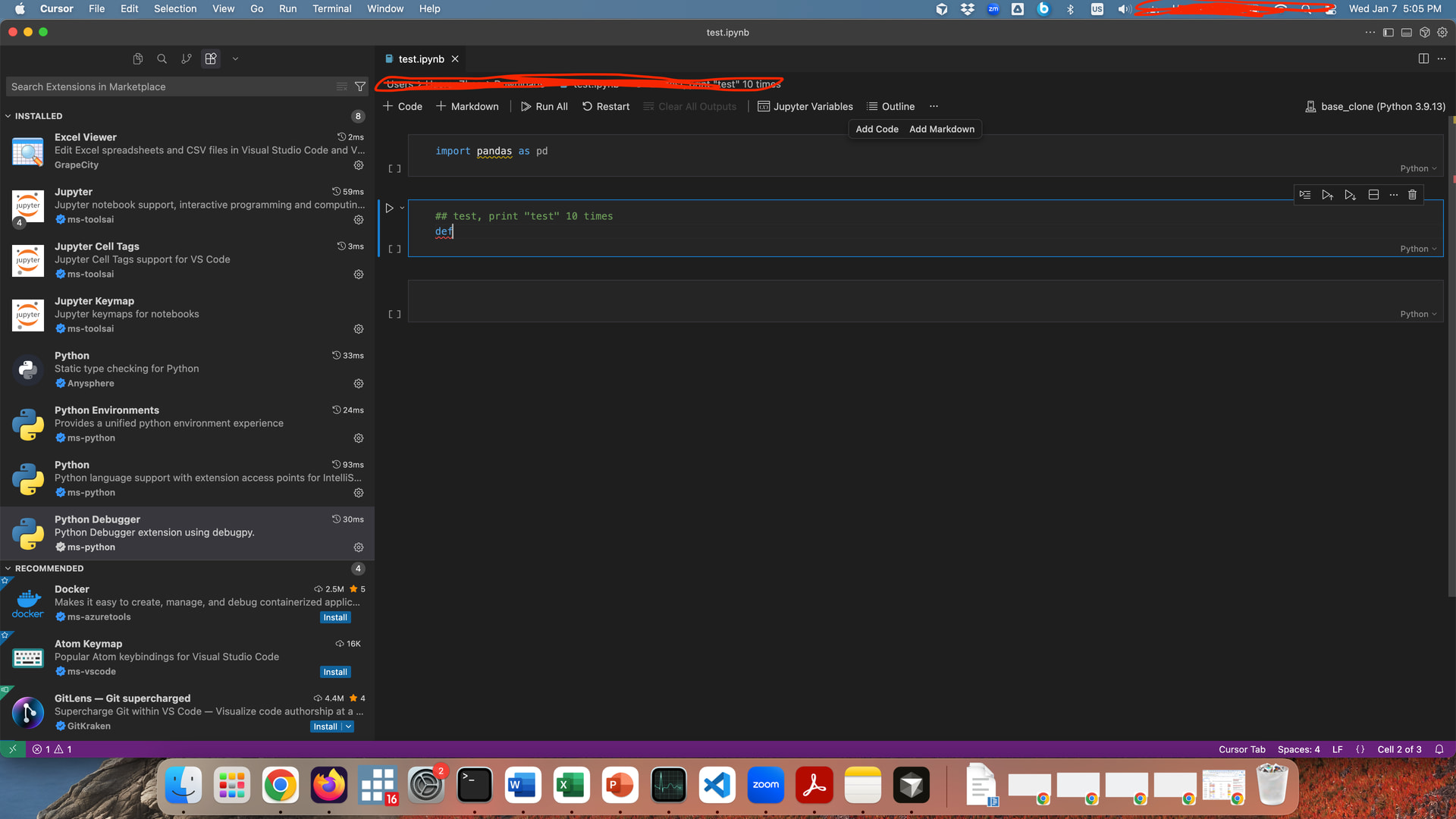
Task: Click Execute Above Cells icon
Action: [1327, 195]
